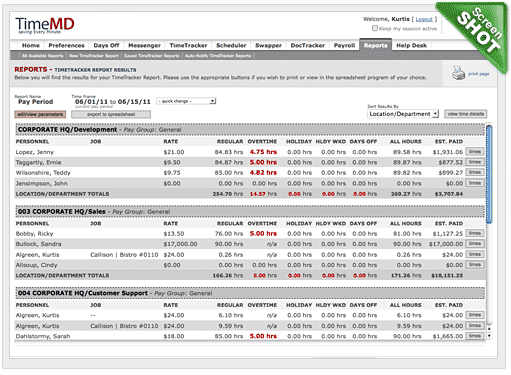Open times for Taggartly, Ernie row
The width and height of the screenshot is (511, 375).
click(x=475, y=162)
